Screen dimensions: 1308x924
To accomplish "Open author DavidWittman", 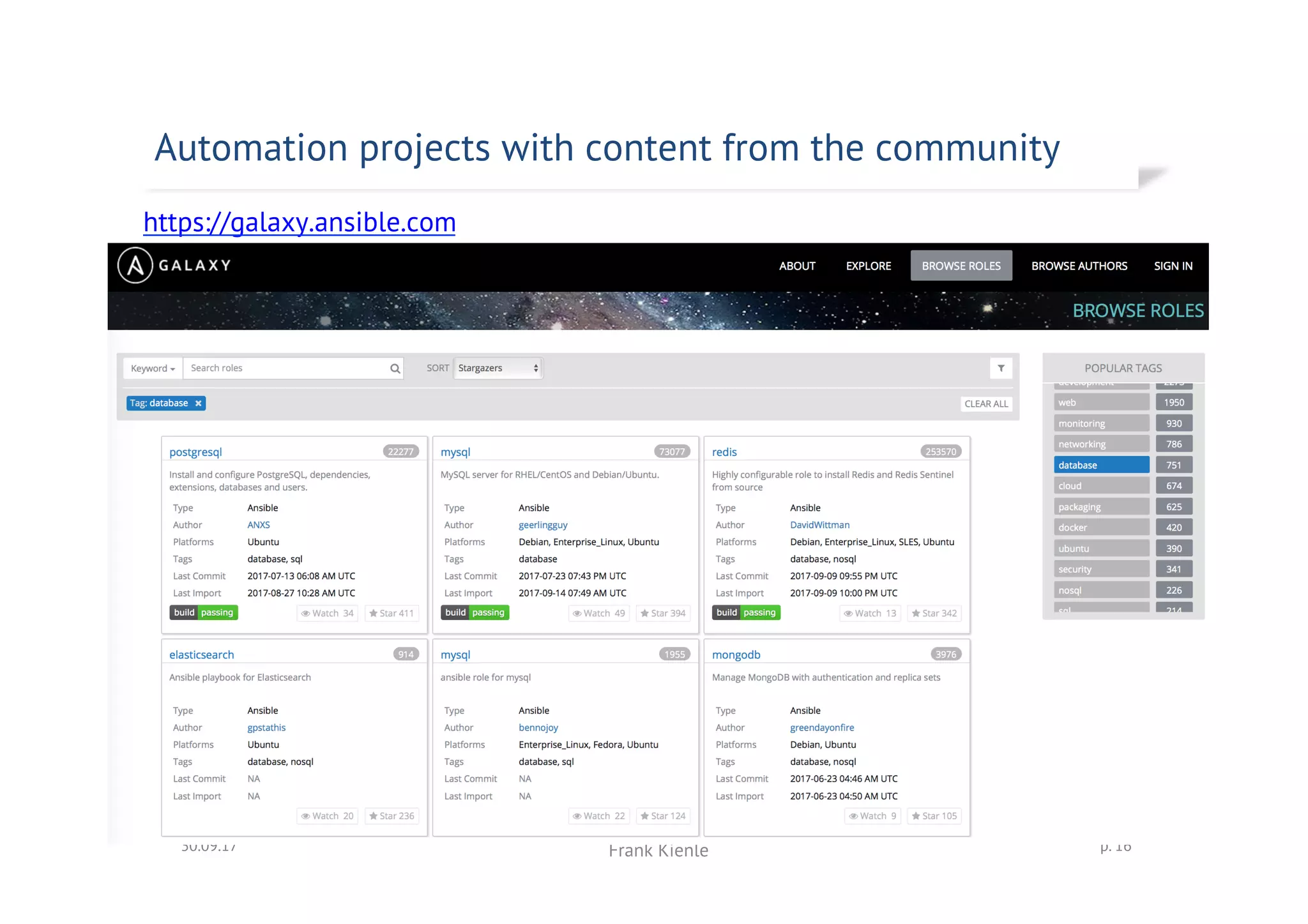I will [820, 525].
